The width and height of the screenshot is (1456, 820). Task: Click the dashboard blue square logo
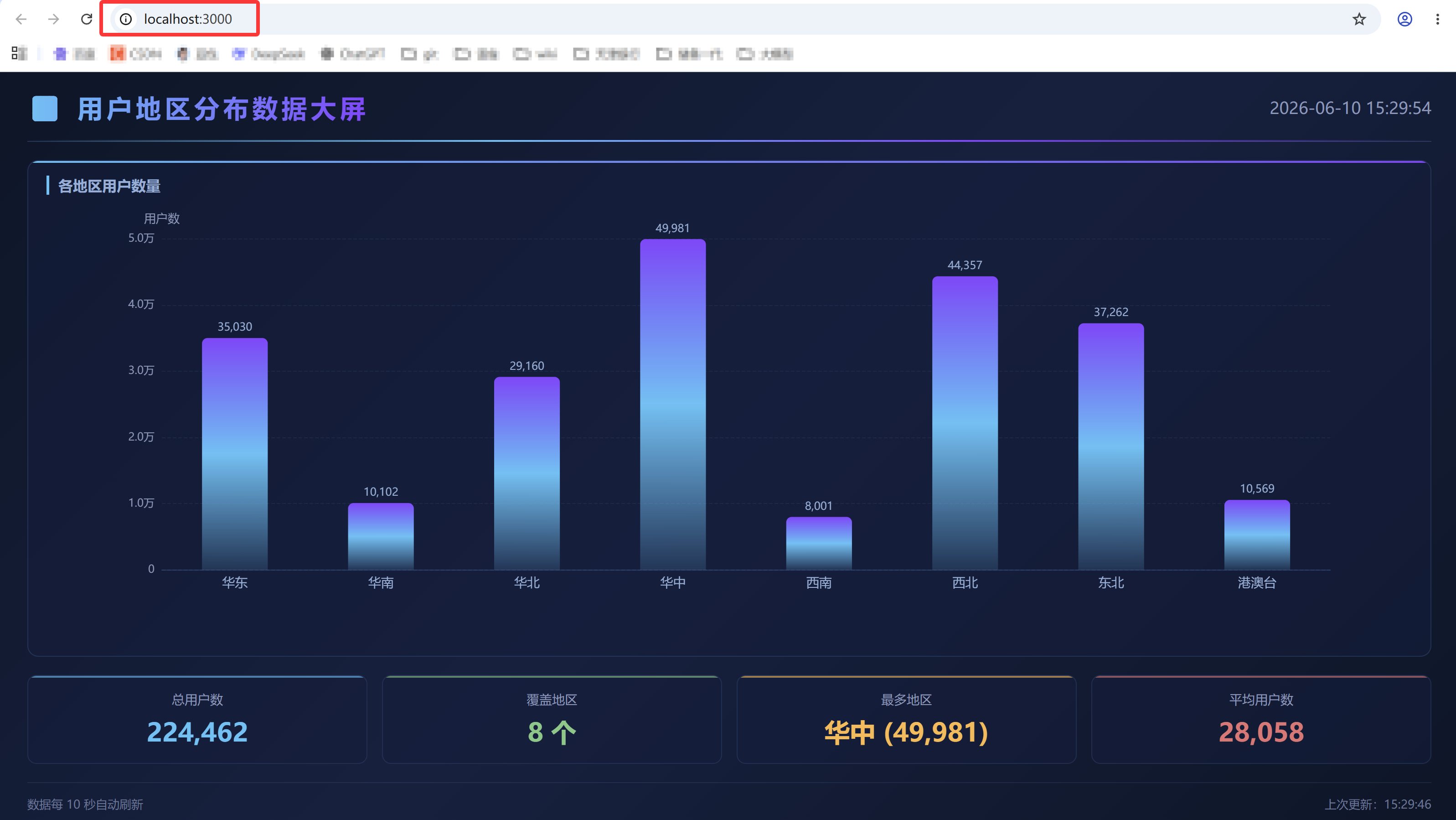coord(45,109)
